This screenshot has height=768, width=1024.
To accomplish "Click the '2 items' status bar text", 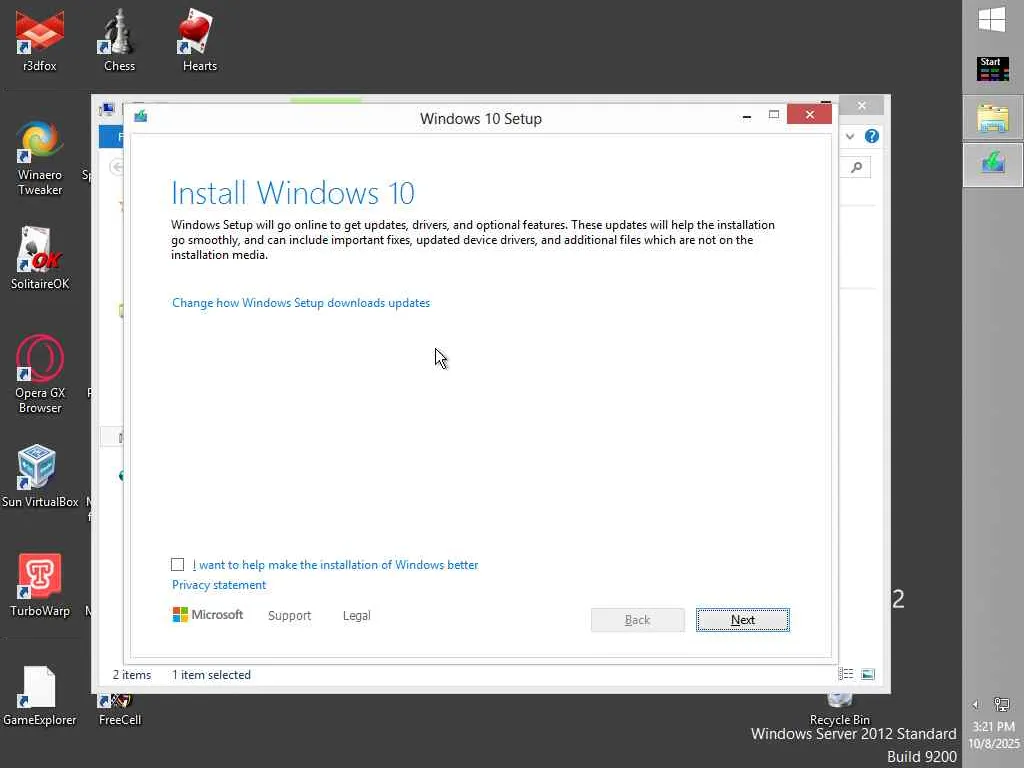I will [x=132, y=675].
